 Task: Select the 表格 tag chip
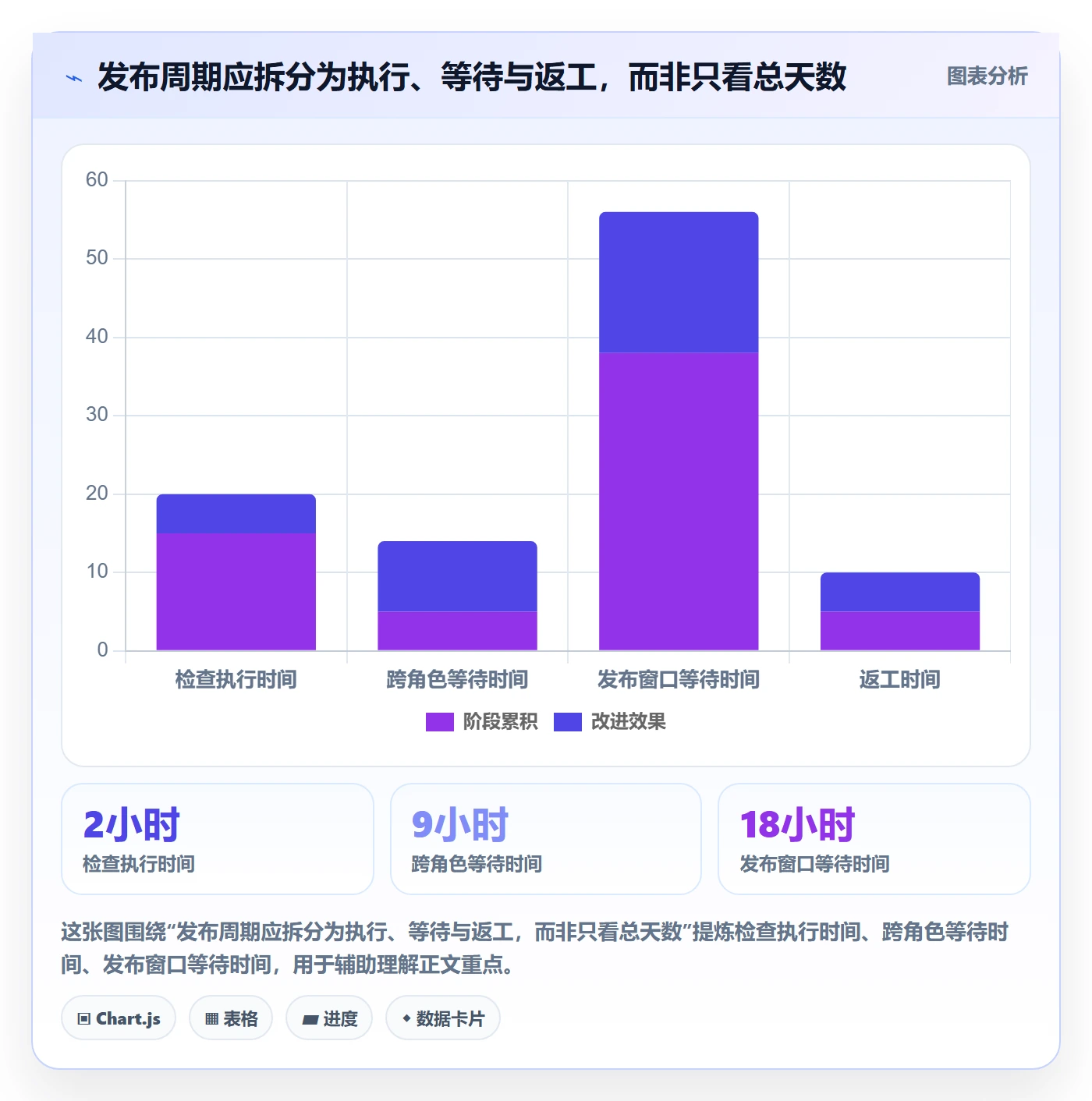tap(231, 1018)
